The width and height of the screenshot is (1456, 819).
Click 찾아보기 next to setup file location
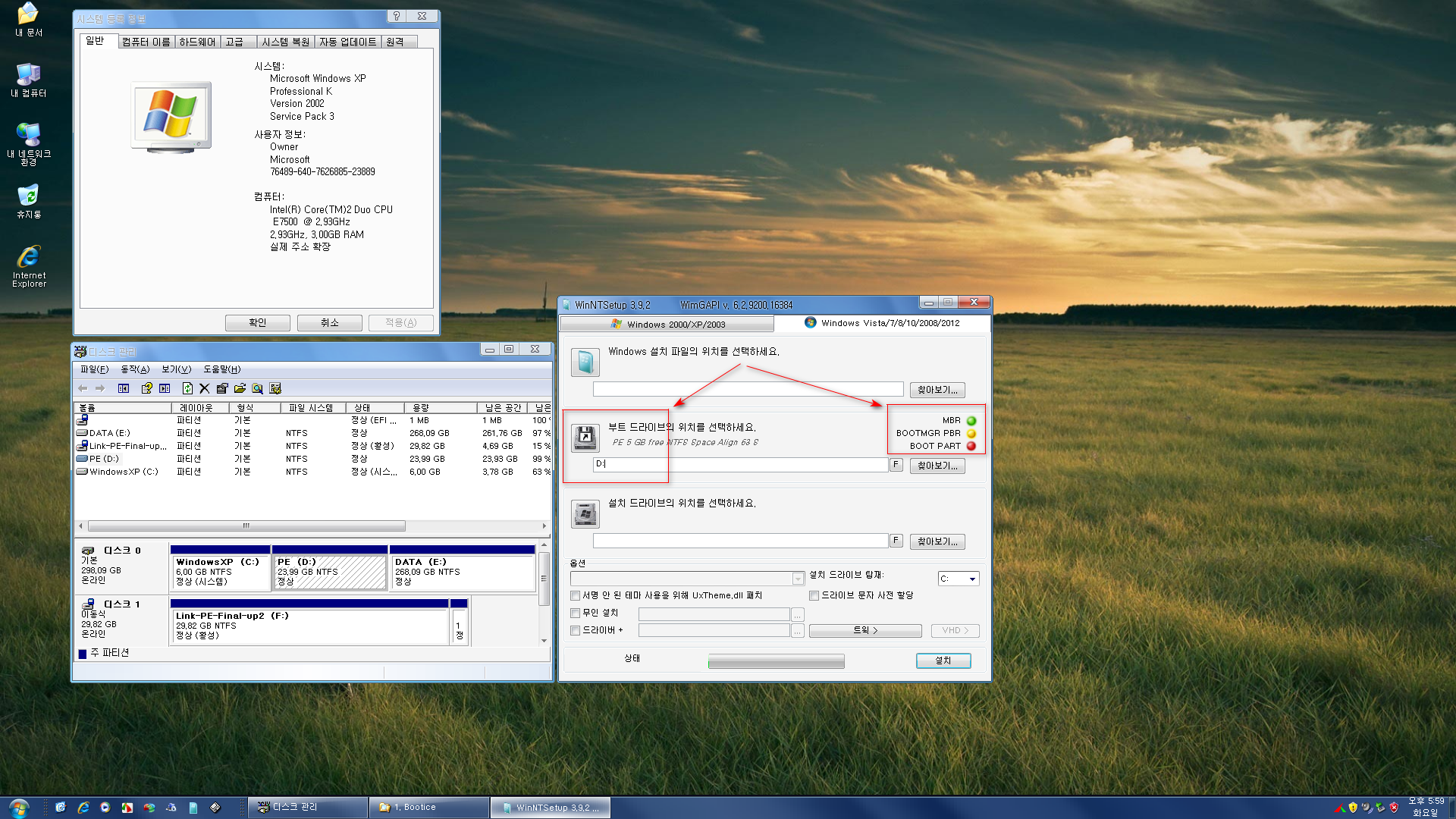click(937, 390)
